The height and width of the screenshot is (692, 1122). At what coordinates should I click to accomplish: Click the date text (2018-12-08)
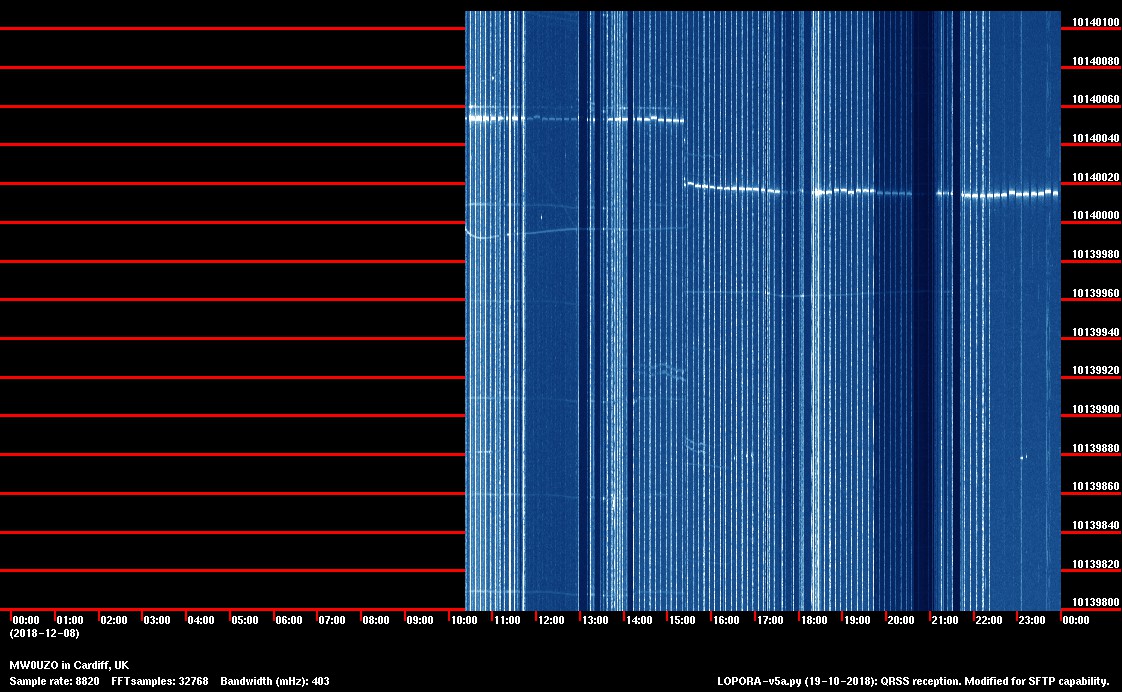(x=44, y=634)
